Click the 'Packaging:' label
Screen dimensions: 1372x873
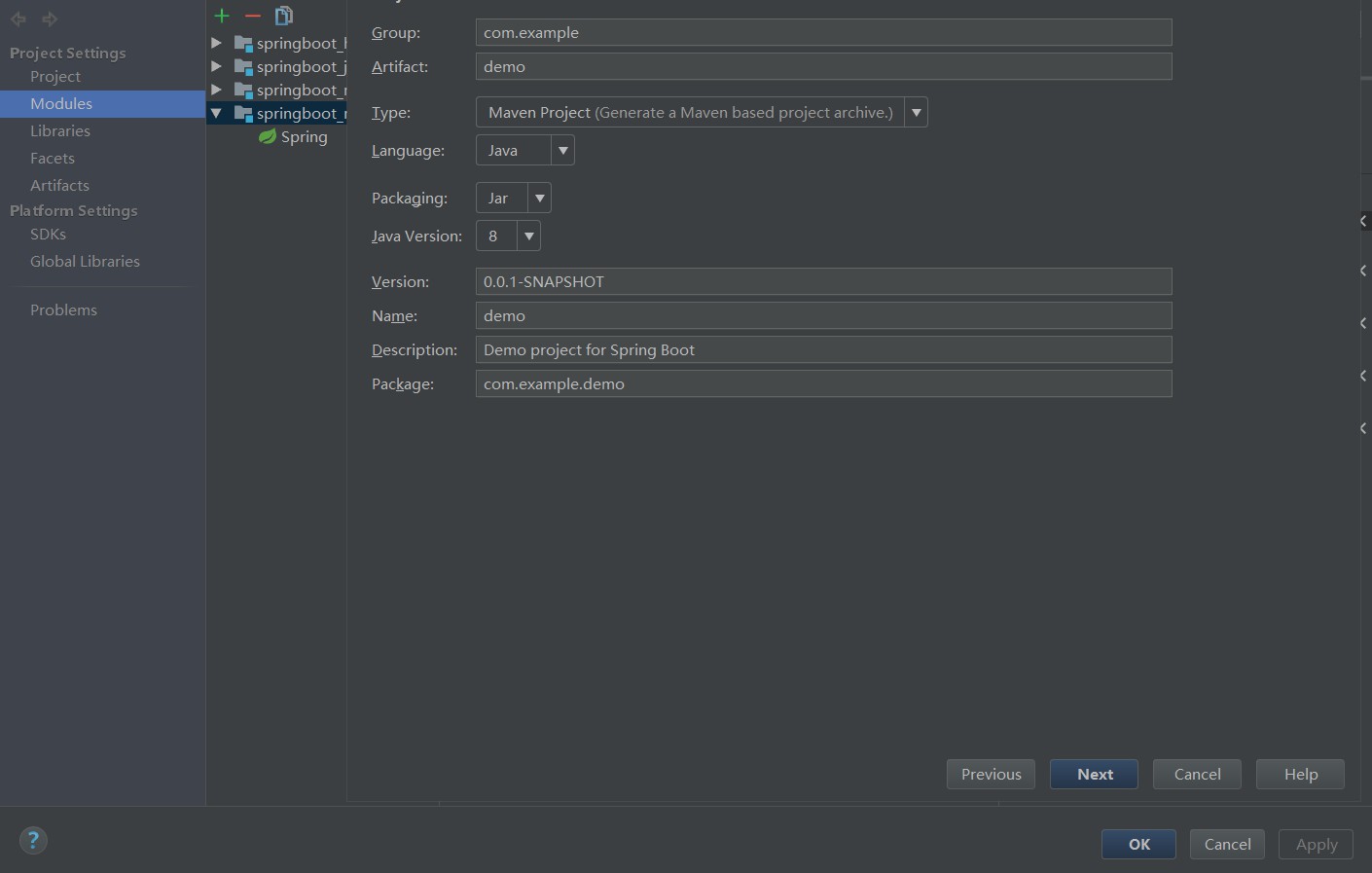pos(410,199)
